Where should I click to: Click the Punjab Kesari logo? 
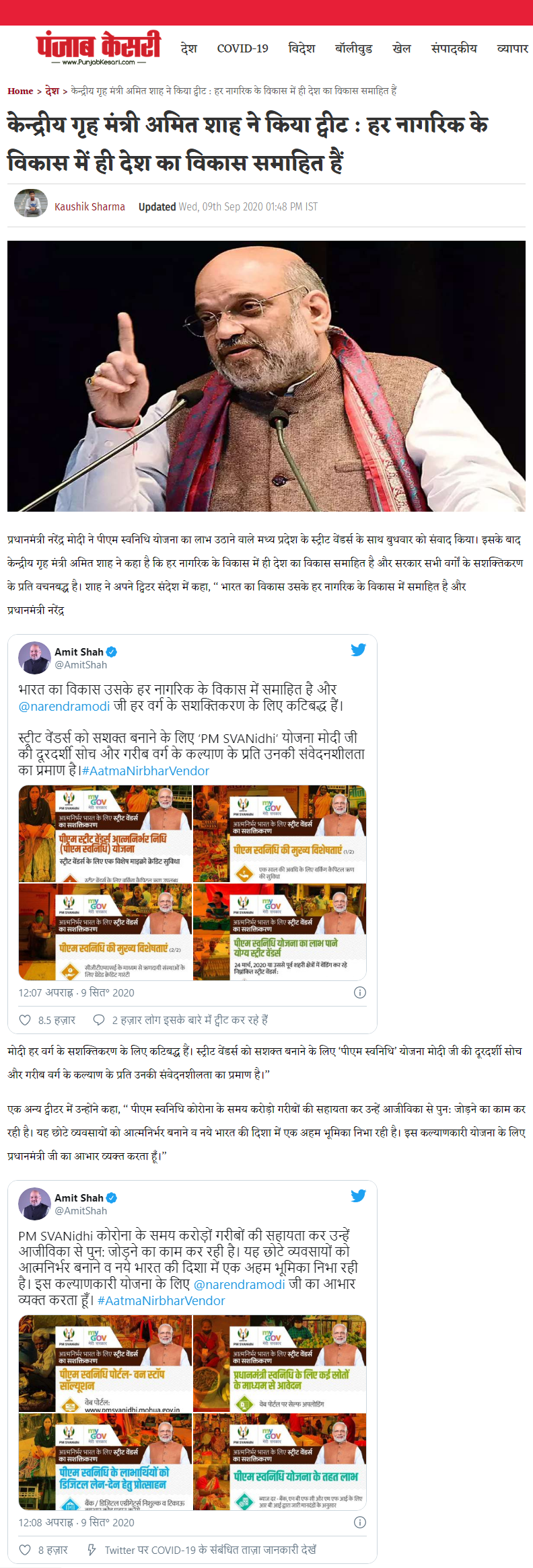click(98, 48)
